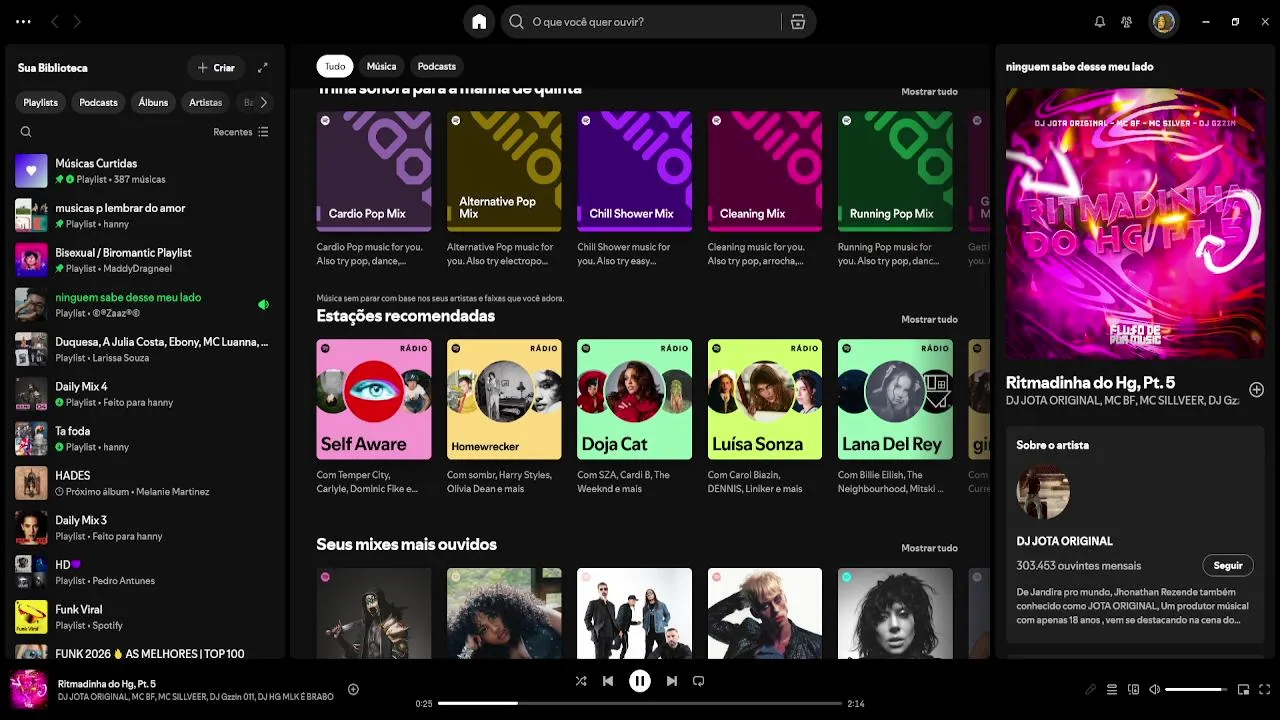Open the notifications bell

point(1100,22)
